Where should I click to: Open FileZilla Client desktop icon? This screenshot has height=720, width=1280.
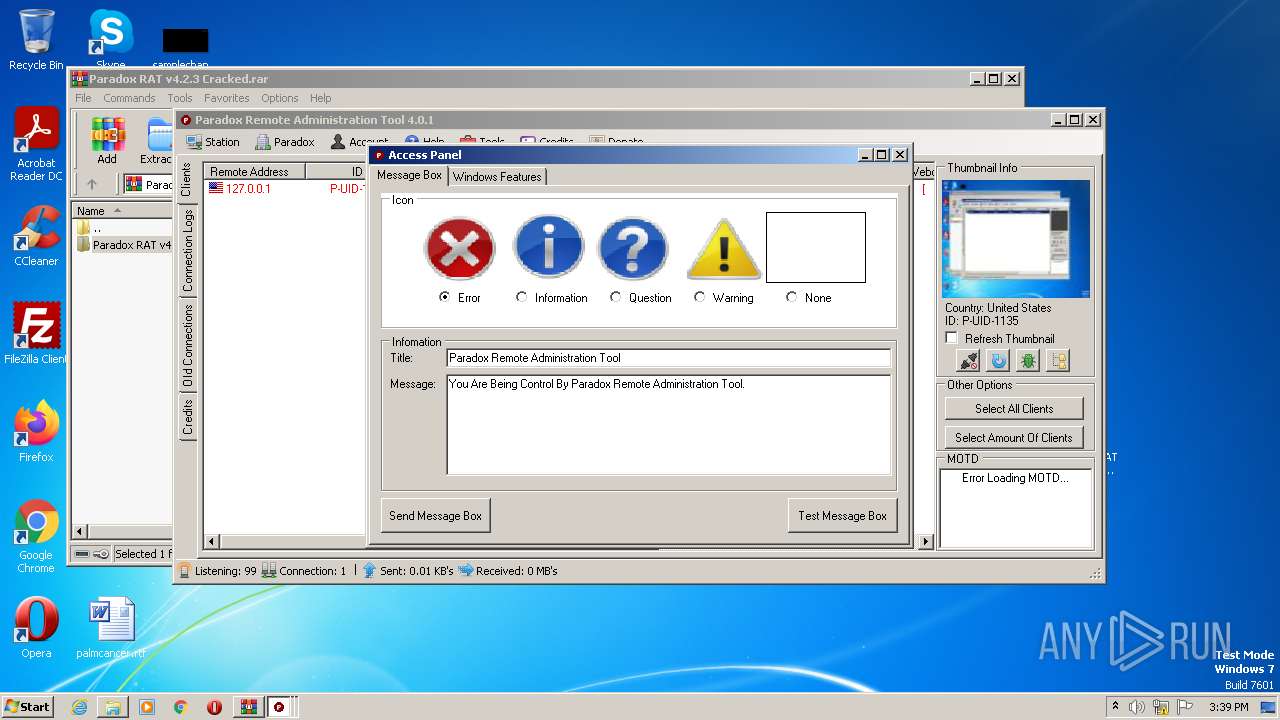click(36, 334)
